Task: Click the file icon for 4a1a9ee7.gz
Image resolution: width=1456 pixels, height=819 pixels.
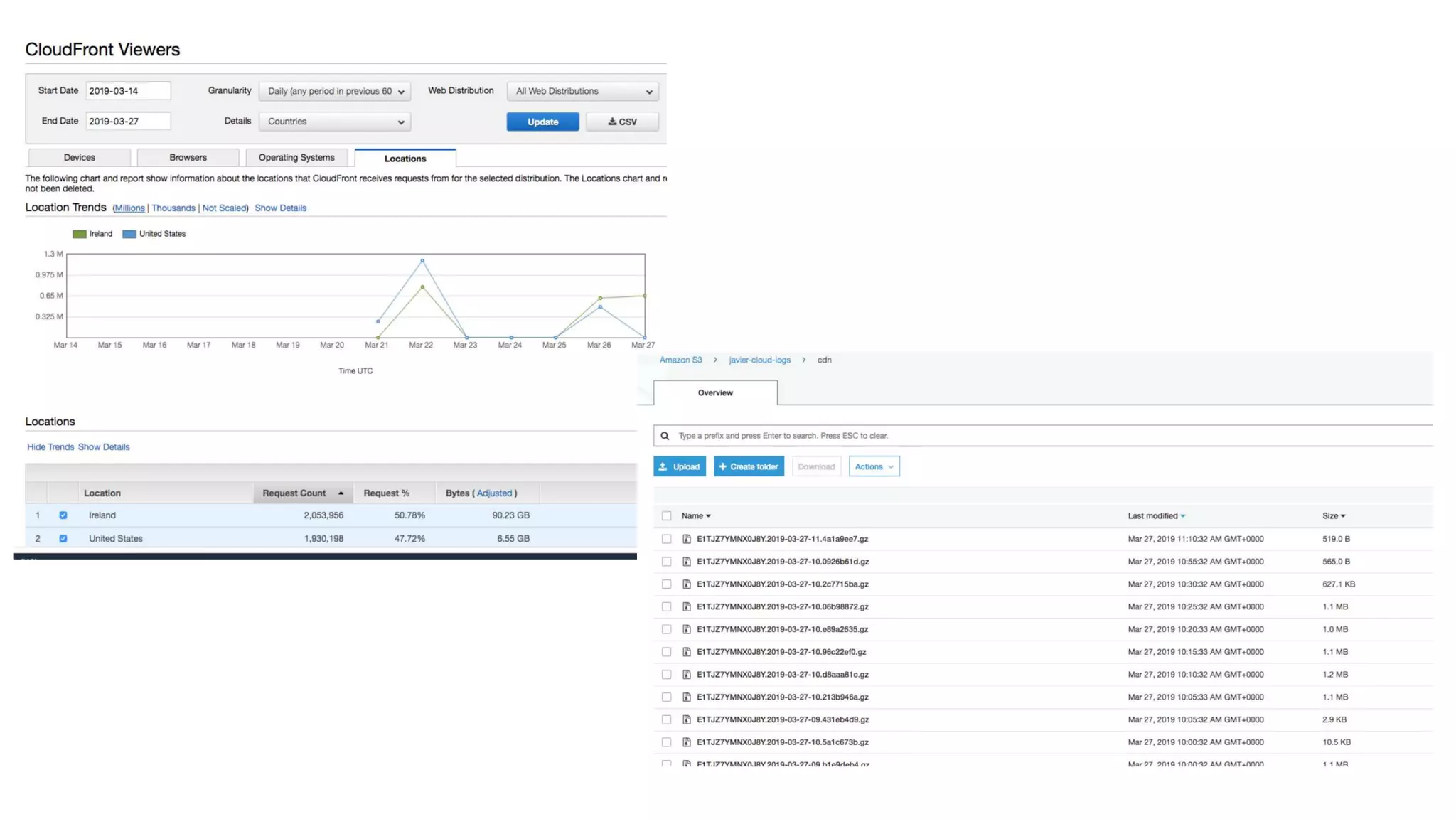Action: point(687,539)
